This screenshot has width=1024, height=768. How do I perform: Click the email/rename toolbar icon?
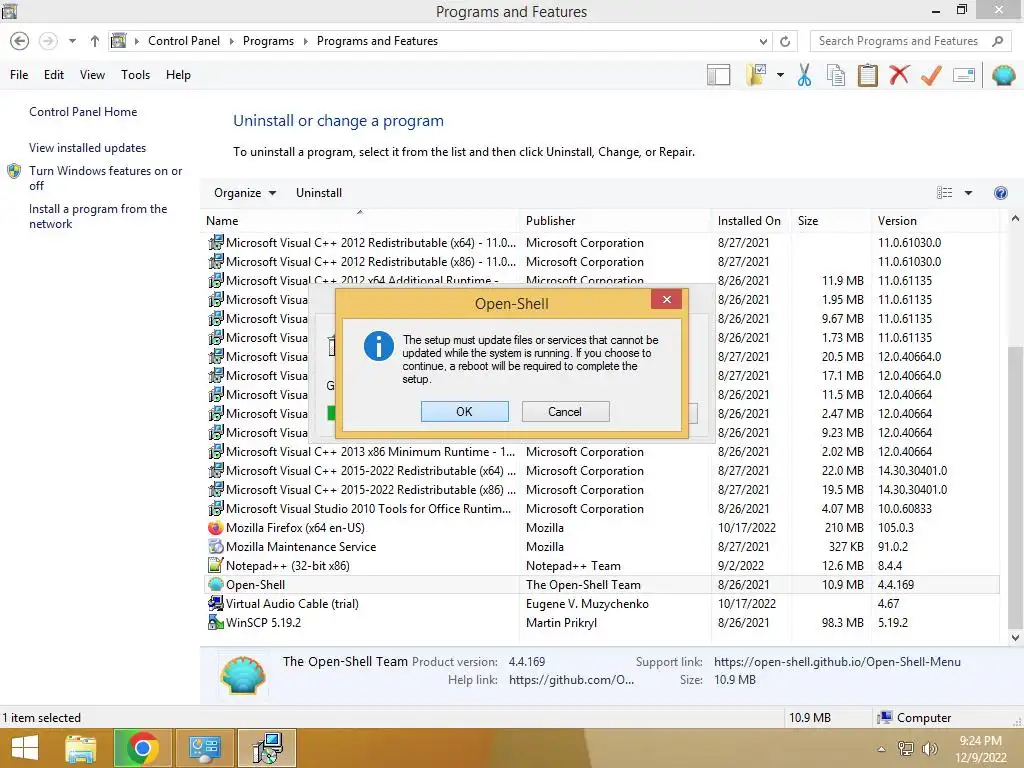pyautogui.click(x=964, y=75)
